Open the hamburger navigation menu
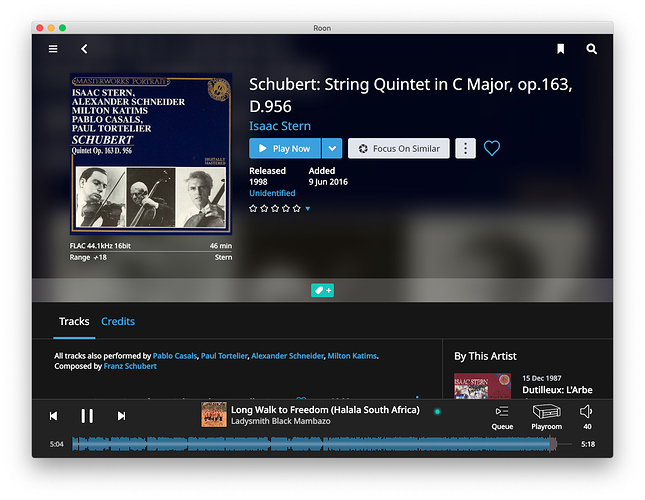Image resolution: width=645 pixels, height=500 pixels. 53,49
